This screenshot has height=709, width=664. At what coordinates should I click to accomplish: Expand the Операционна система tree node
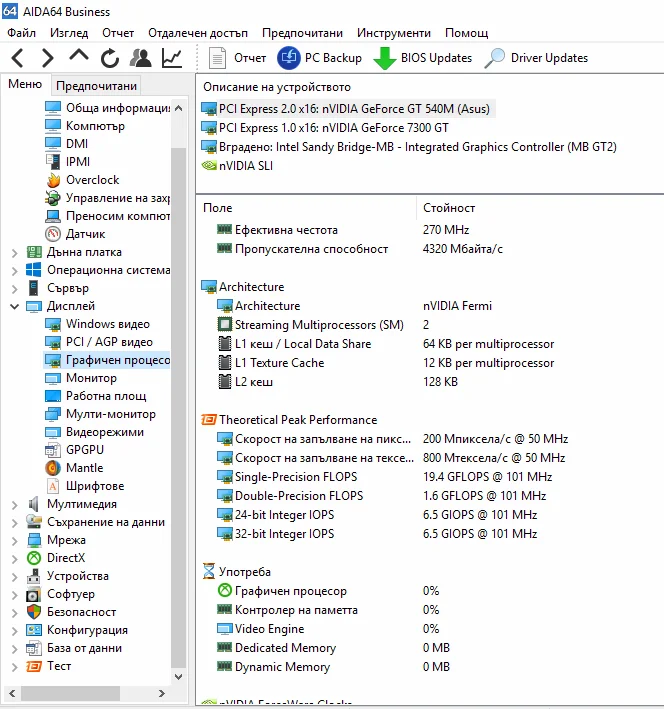[x=14, y=271]
